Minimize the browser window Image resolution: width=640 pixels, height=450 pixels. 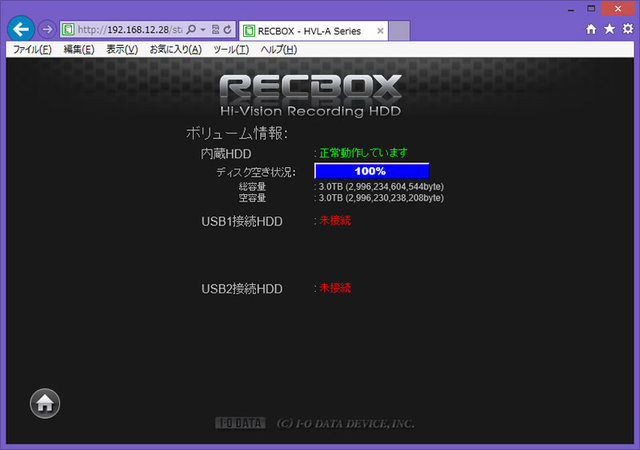pyautogui.click(x=571, y=9)
